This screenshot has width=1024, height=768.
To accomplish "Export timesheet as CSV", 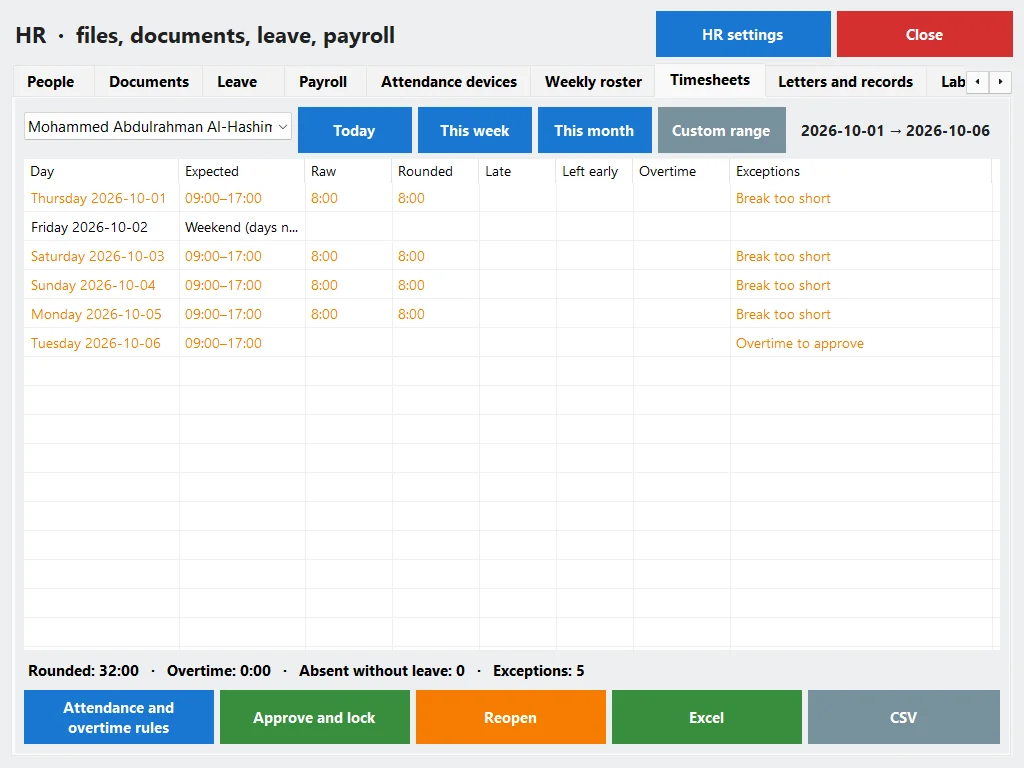I will pyautogui.click(x=904, y=717).
